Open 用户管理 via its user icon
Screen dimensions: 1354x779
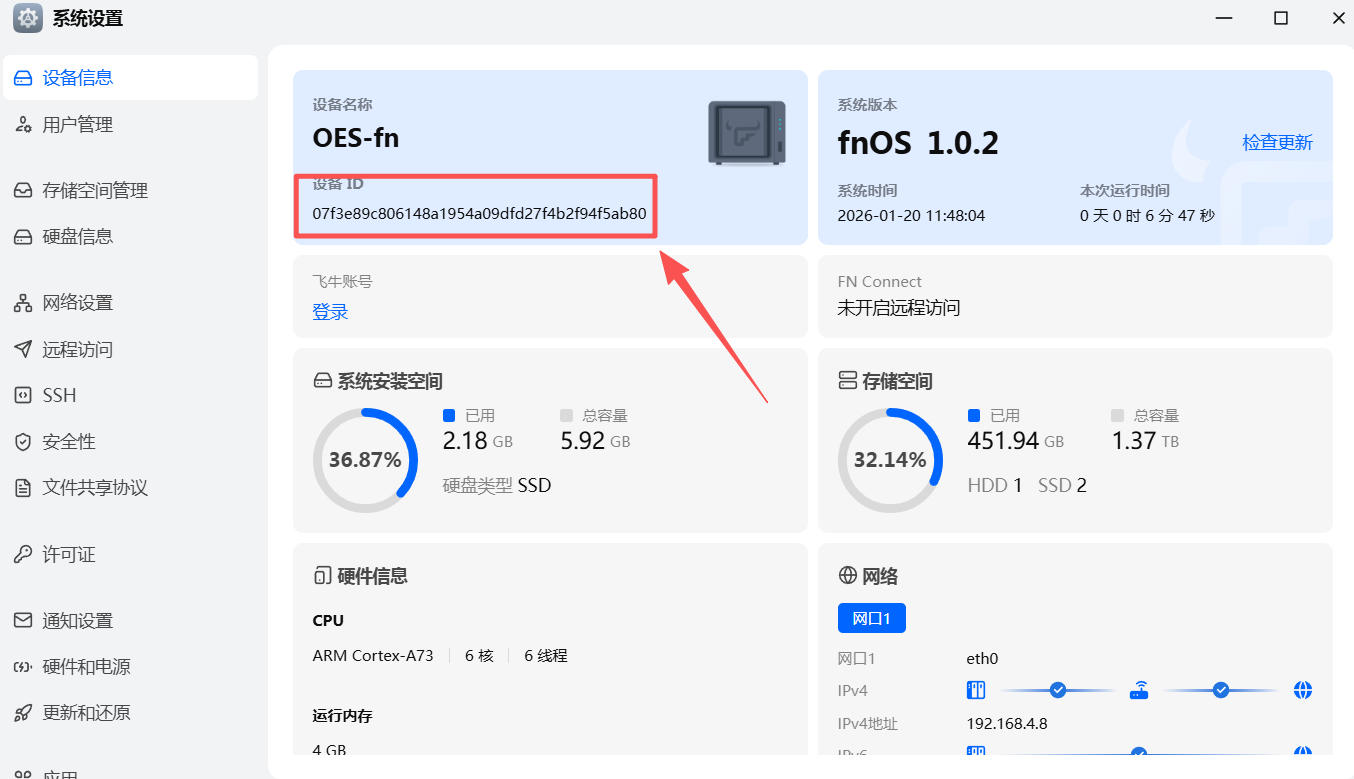tap(23, 125)
